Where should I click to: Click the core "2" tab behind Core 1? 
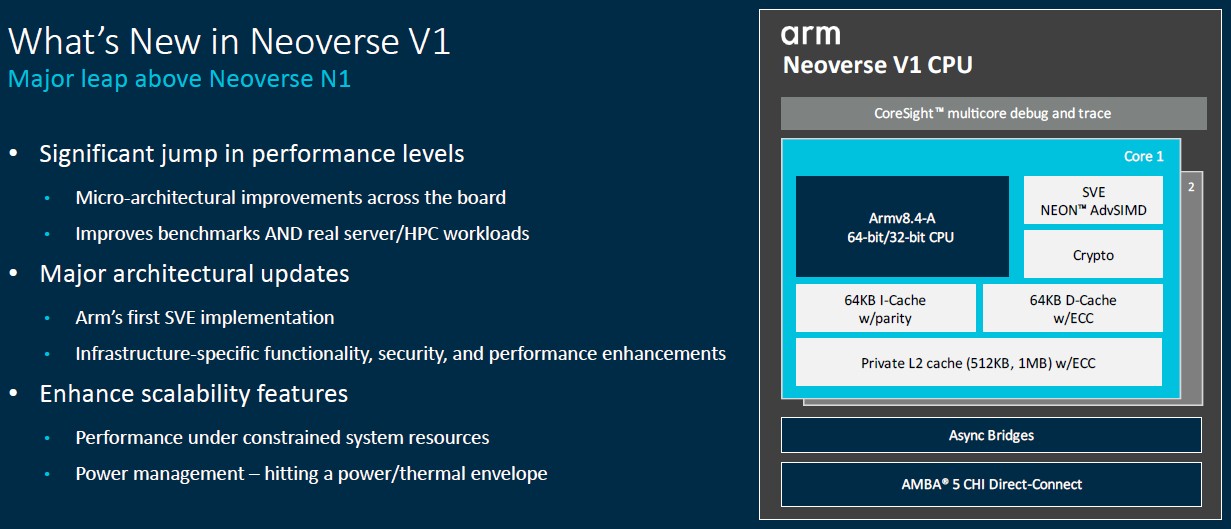pos(1192,187)
